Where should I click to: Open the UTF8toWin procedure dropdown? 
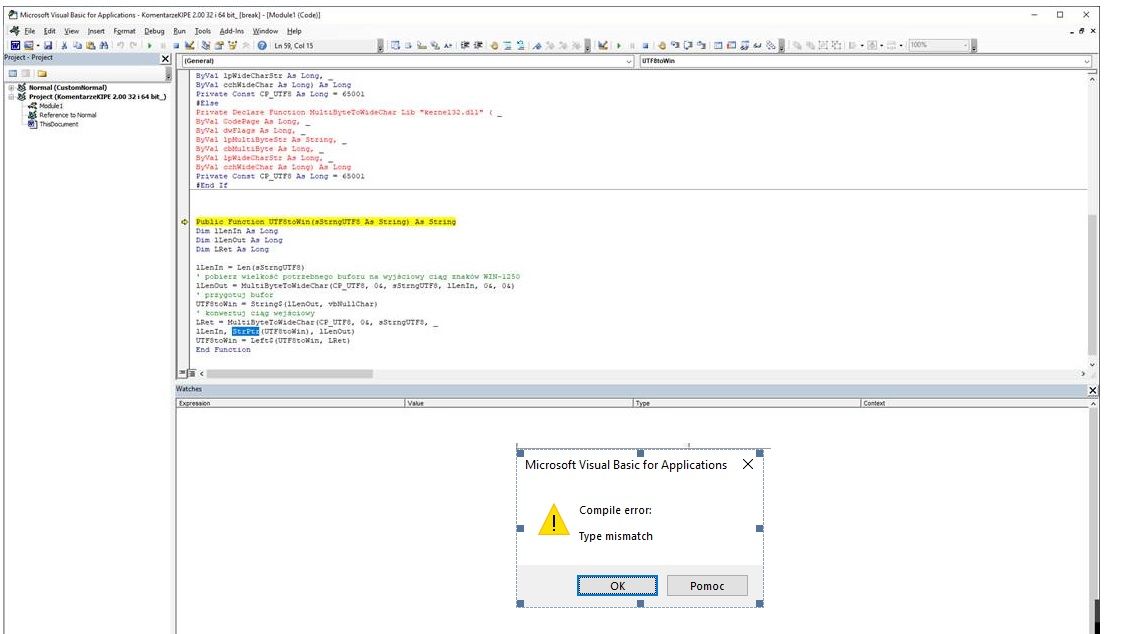tap(1088, 62)
